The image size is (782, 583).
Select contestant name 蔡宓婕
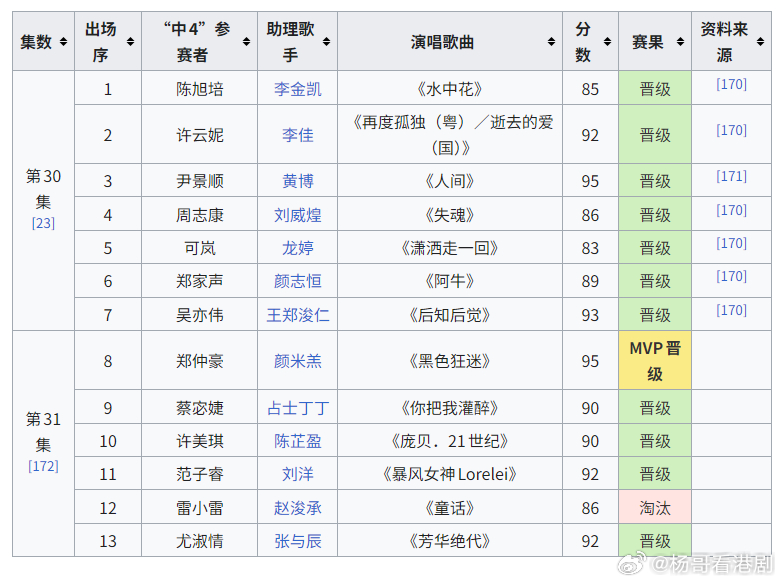pyautogui.click(x=199, y=408)
